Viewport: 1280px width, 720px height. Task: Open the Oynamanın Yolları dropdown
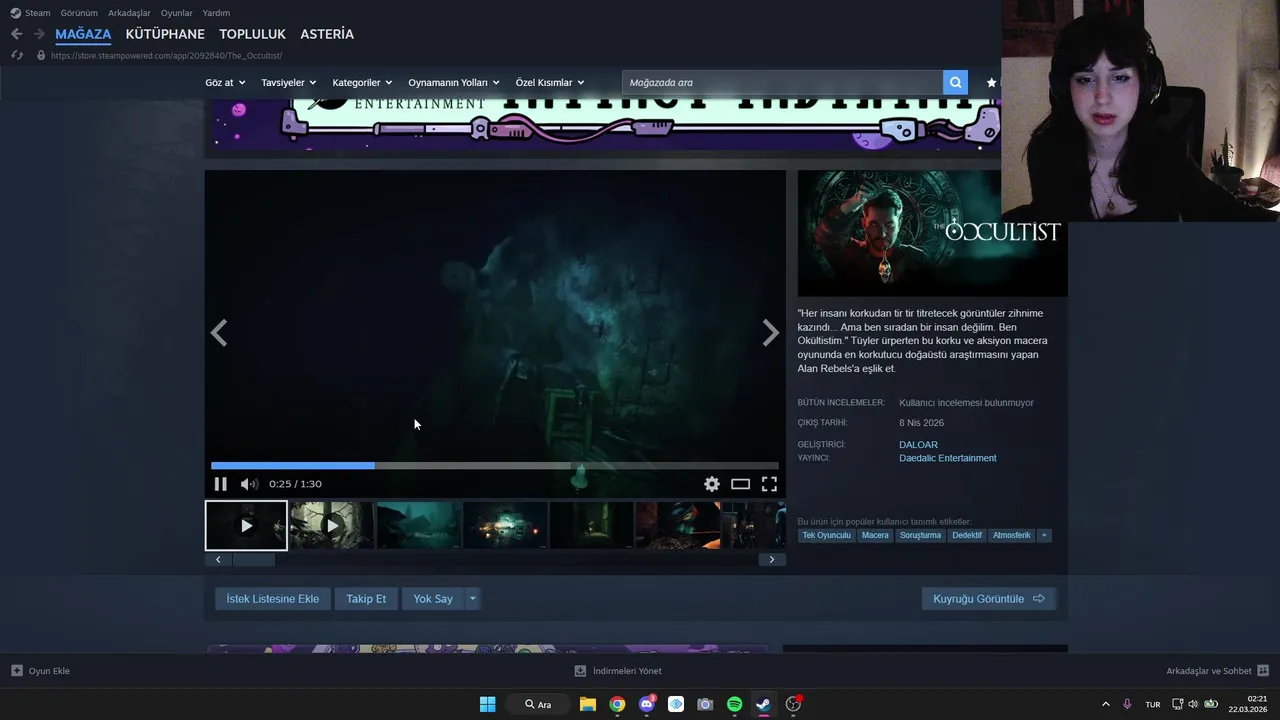(x=454, y=83)
